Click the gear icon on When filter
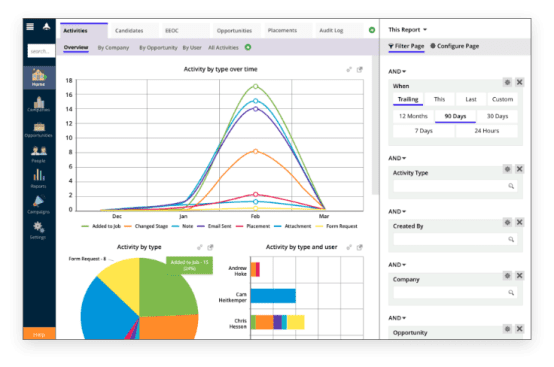The image size is (554, 367). tap(507, 82)
